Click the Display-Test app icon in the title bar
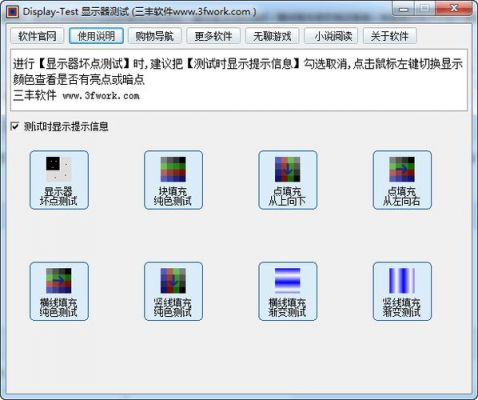The height and width of the screenshot is (400, 478). tap(13, 12)
